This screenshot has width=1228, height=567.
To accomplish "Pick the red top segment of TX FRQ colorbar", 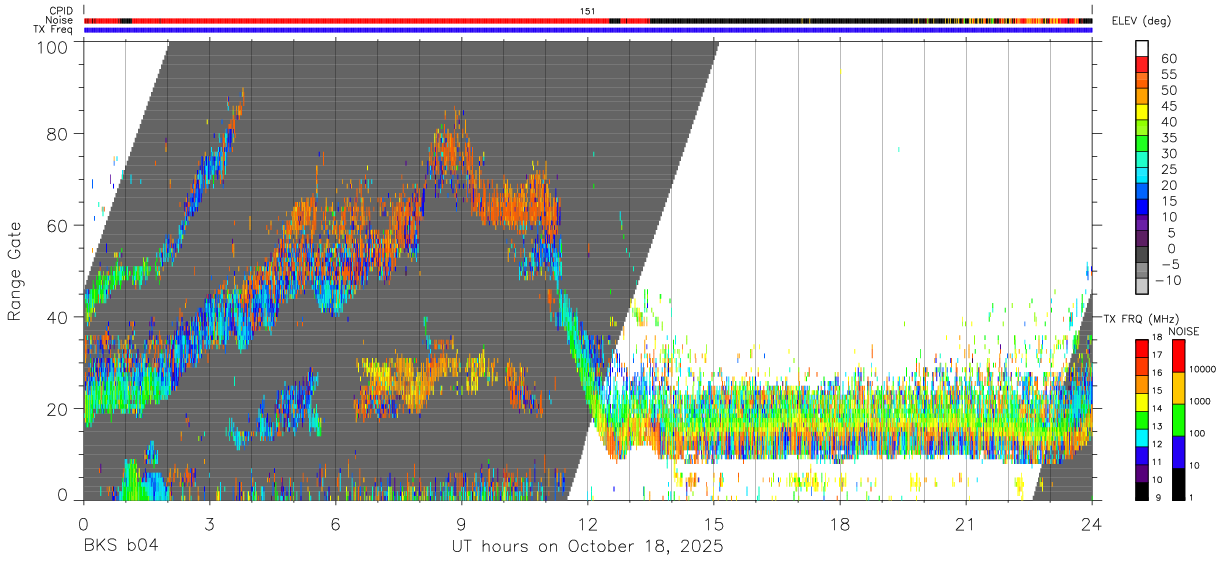I will point(1142,348).
